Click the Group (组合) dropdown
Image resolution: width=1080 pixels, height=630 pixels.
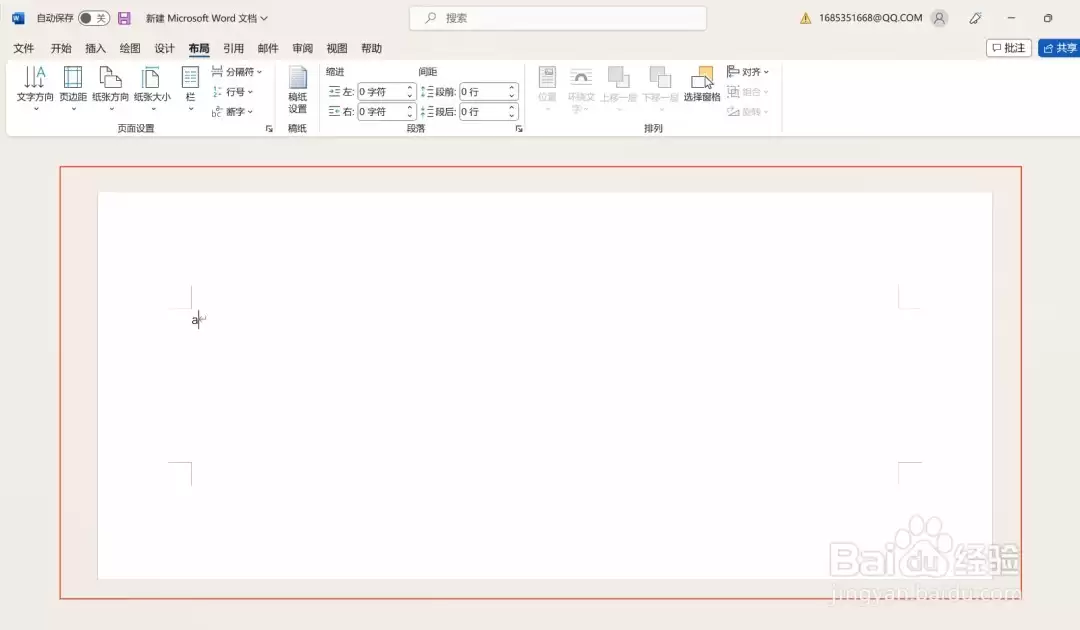[x=747, y=92]
